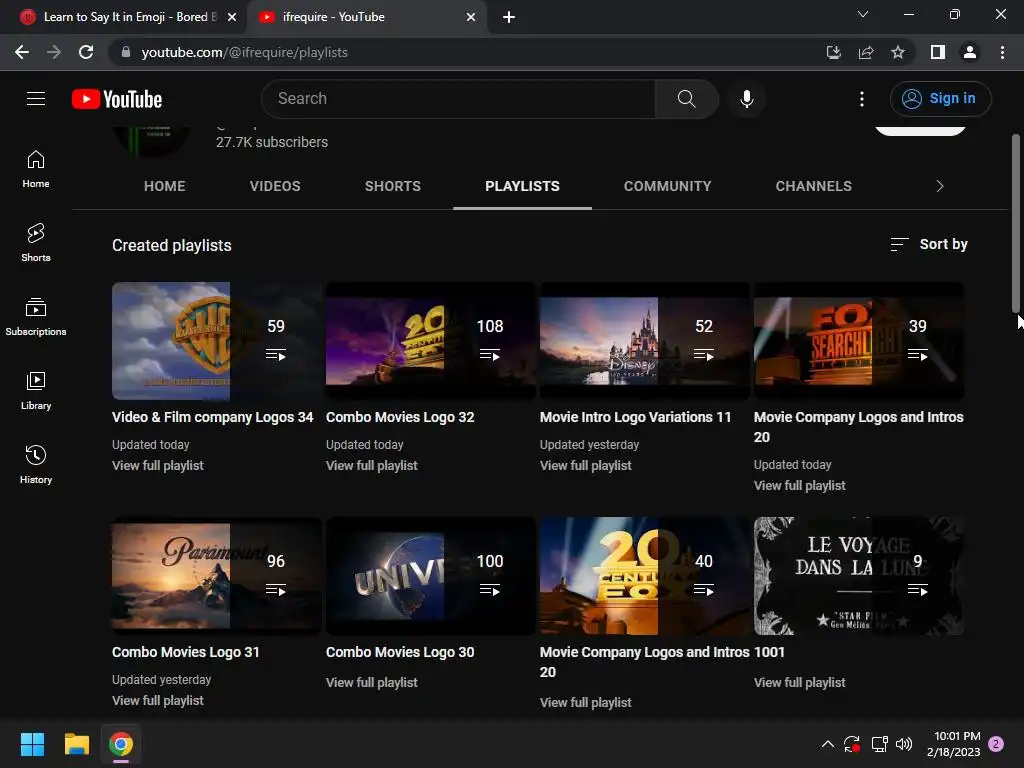Click the install app icon in address bar
Viewport: 1024px width, 768px height.
tap(834, 52)
